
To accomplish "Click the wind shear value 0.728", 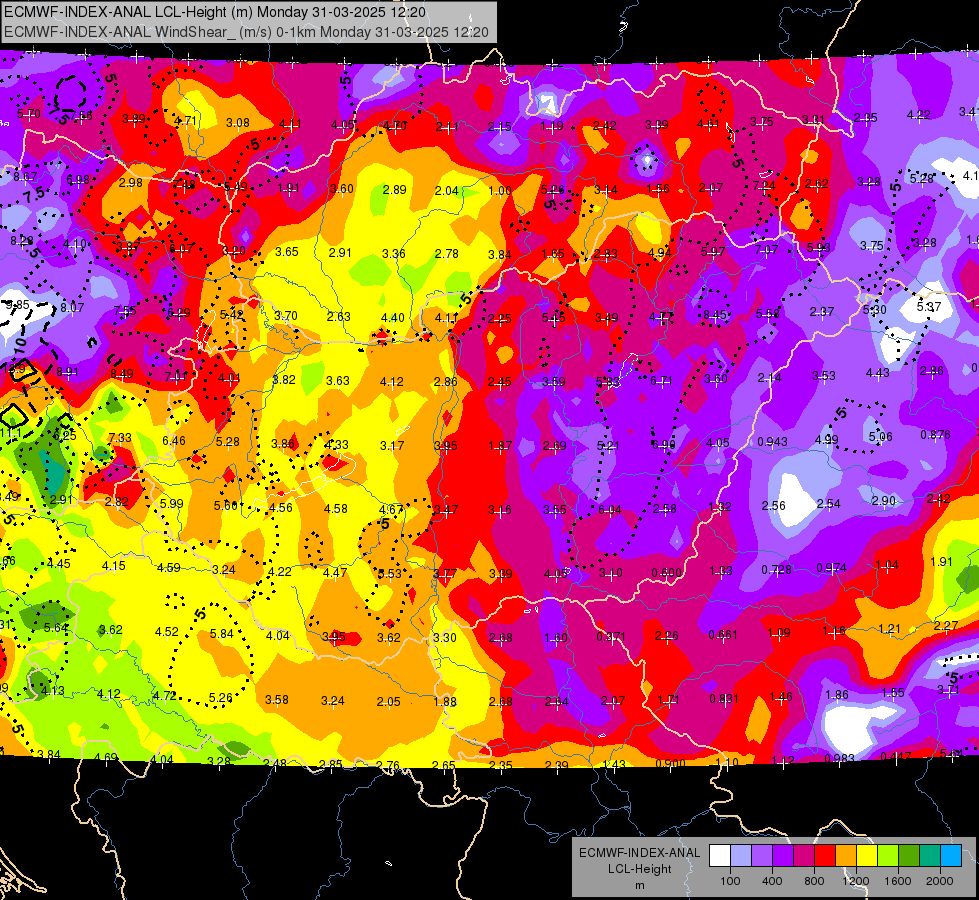I will [777, 570].
